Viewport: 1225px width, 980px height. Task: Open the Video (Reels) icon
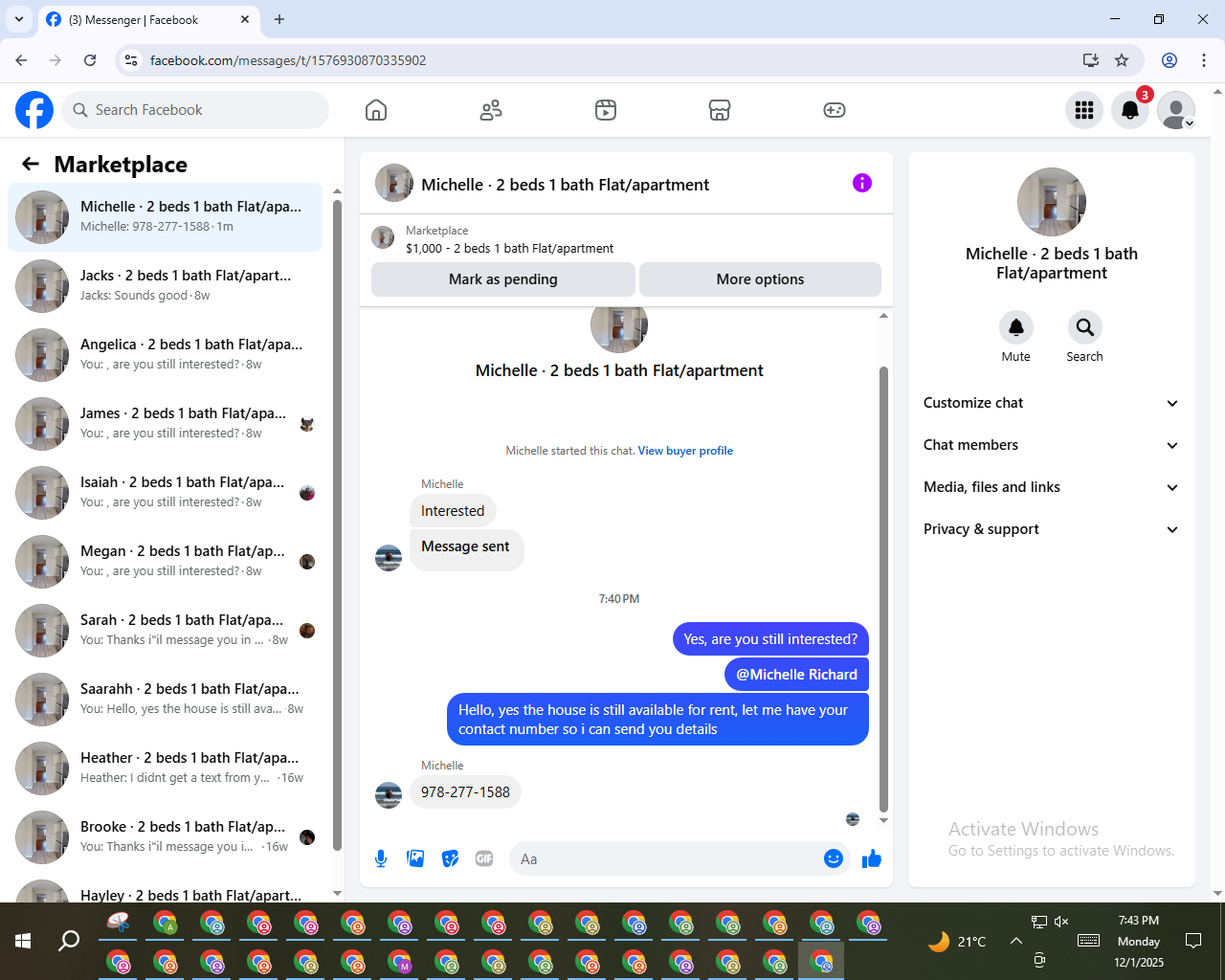(x=606, y=110)
